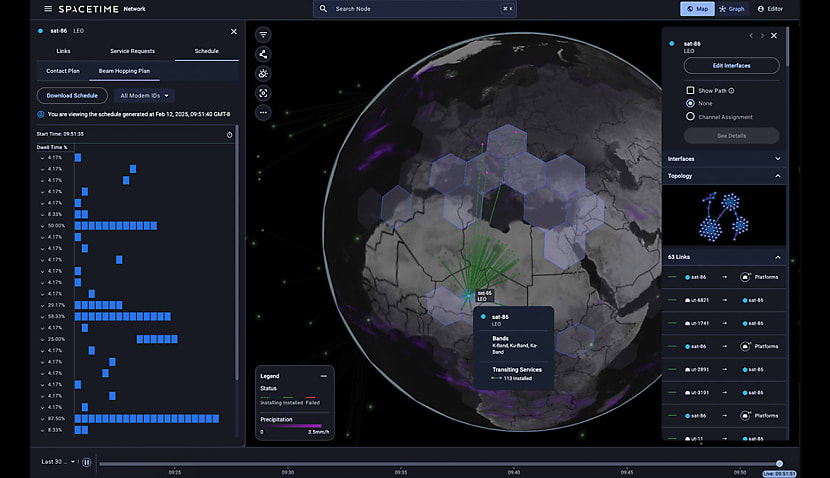Open the hamburger menu next to Spacetime logo
Screen dimensions: 830x478
point(48,9)
